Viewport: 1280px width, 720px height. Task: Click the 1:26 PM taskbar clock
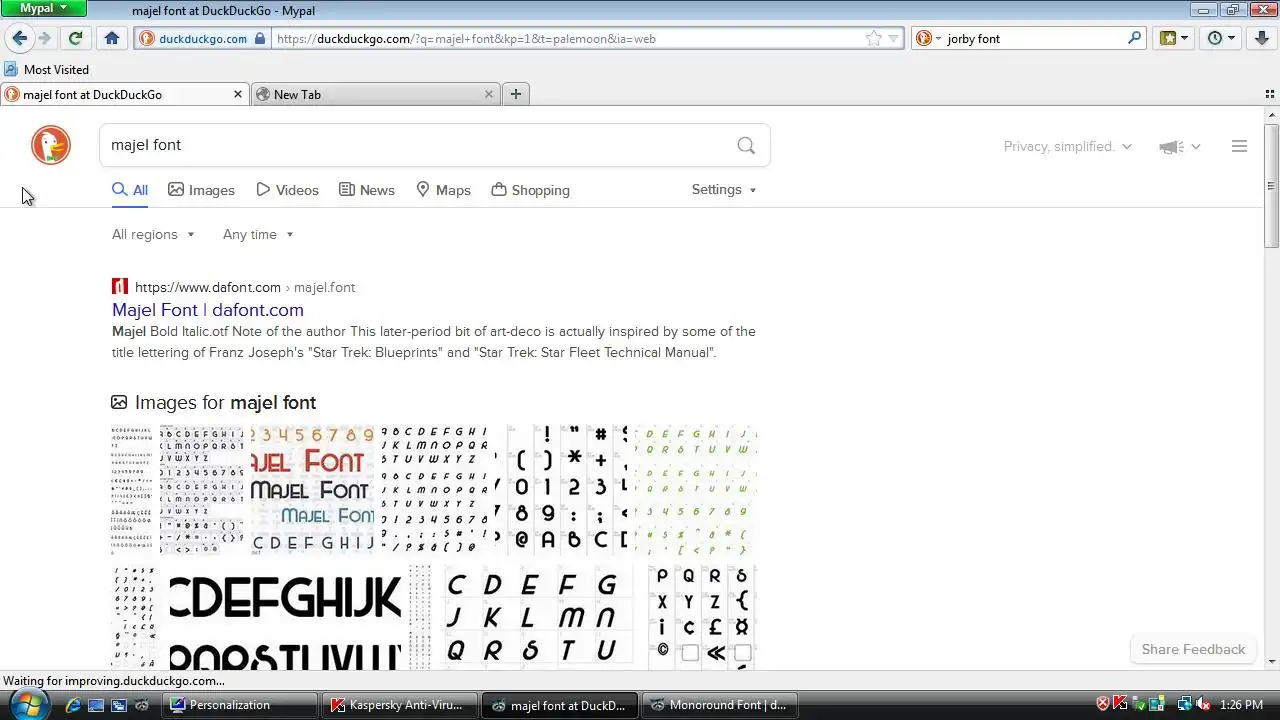(1242, 705)
